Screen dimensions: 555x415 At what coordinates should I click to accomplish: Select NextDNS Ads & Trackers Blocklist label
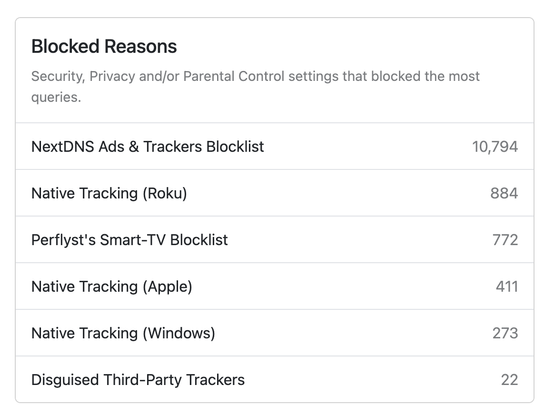tap(148, 147)
